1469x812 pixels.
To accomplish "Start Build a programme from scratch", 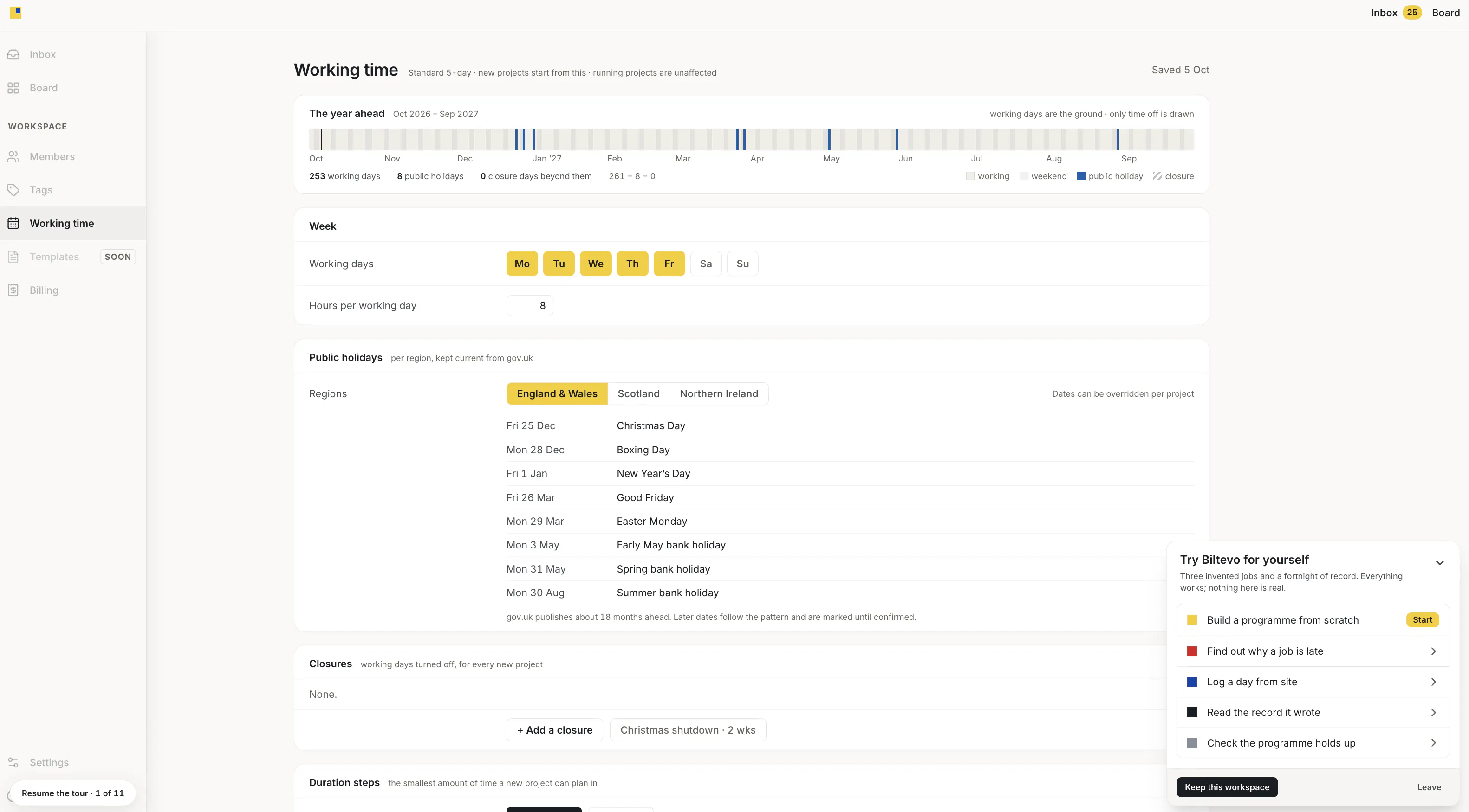I will (1422, 620).
